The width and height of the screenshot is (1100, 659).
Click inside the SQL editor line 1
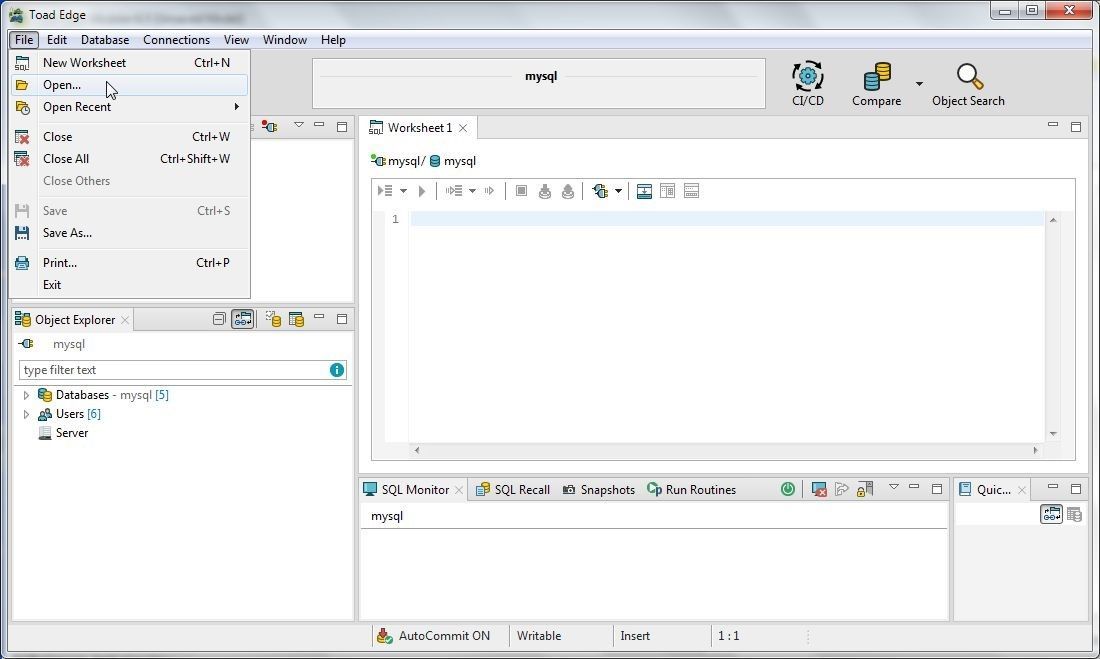pyautogui.click(x=727, y=219)
